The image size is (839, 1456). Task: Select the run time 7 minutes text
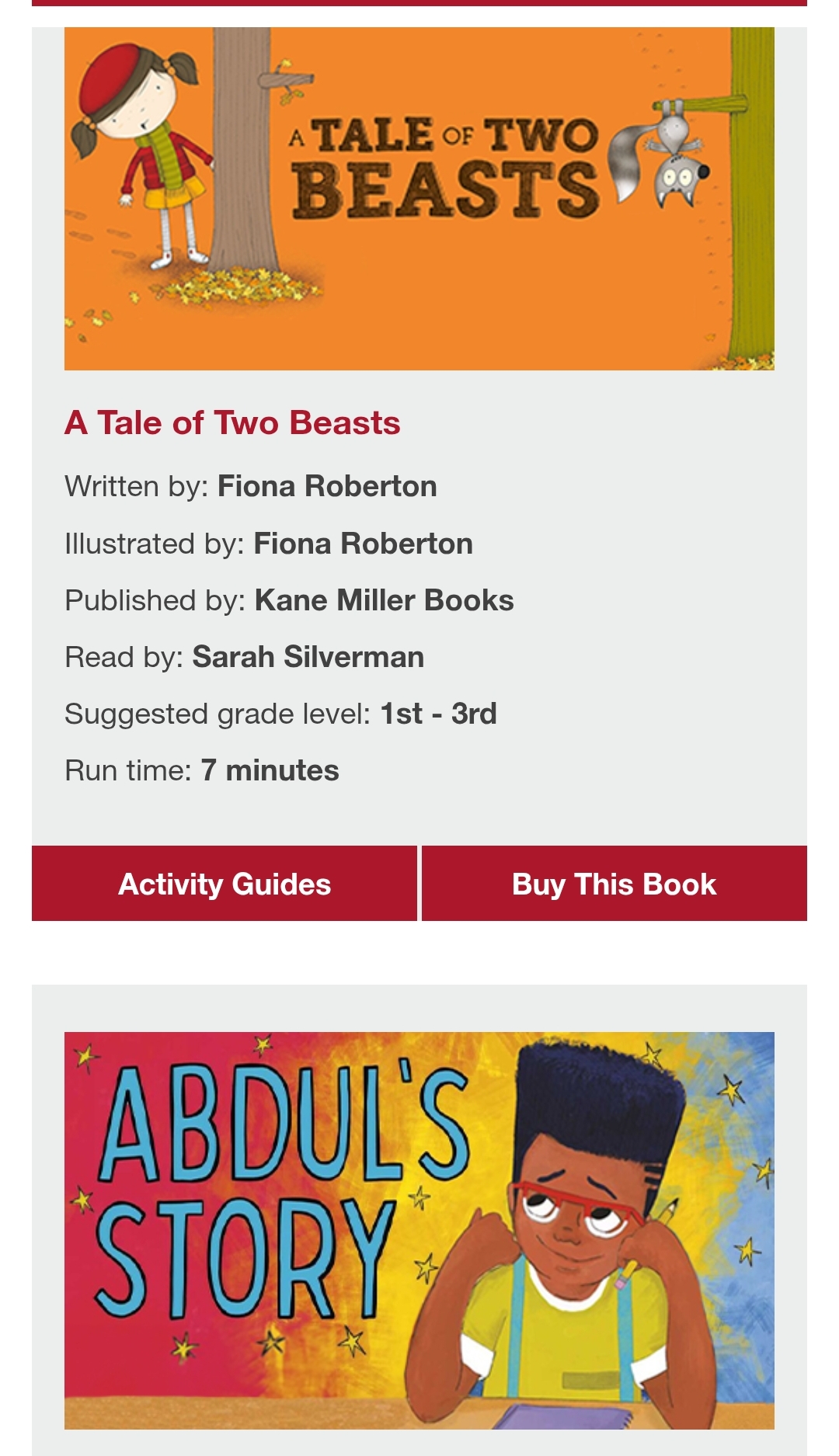pos(270,771)
